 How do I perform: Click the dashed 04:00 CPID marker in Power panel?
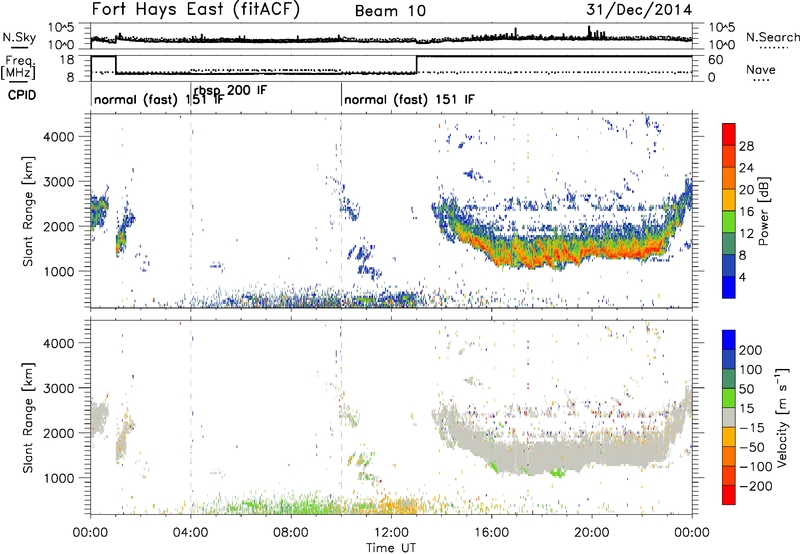191,211
